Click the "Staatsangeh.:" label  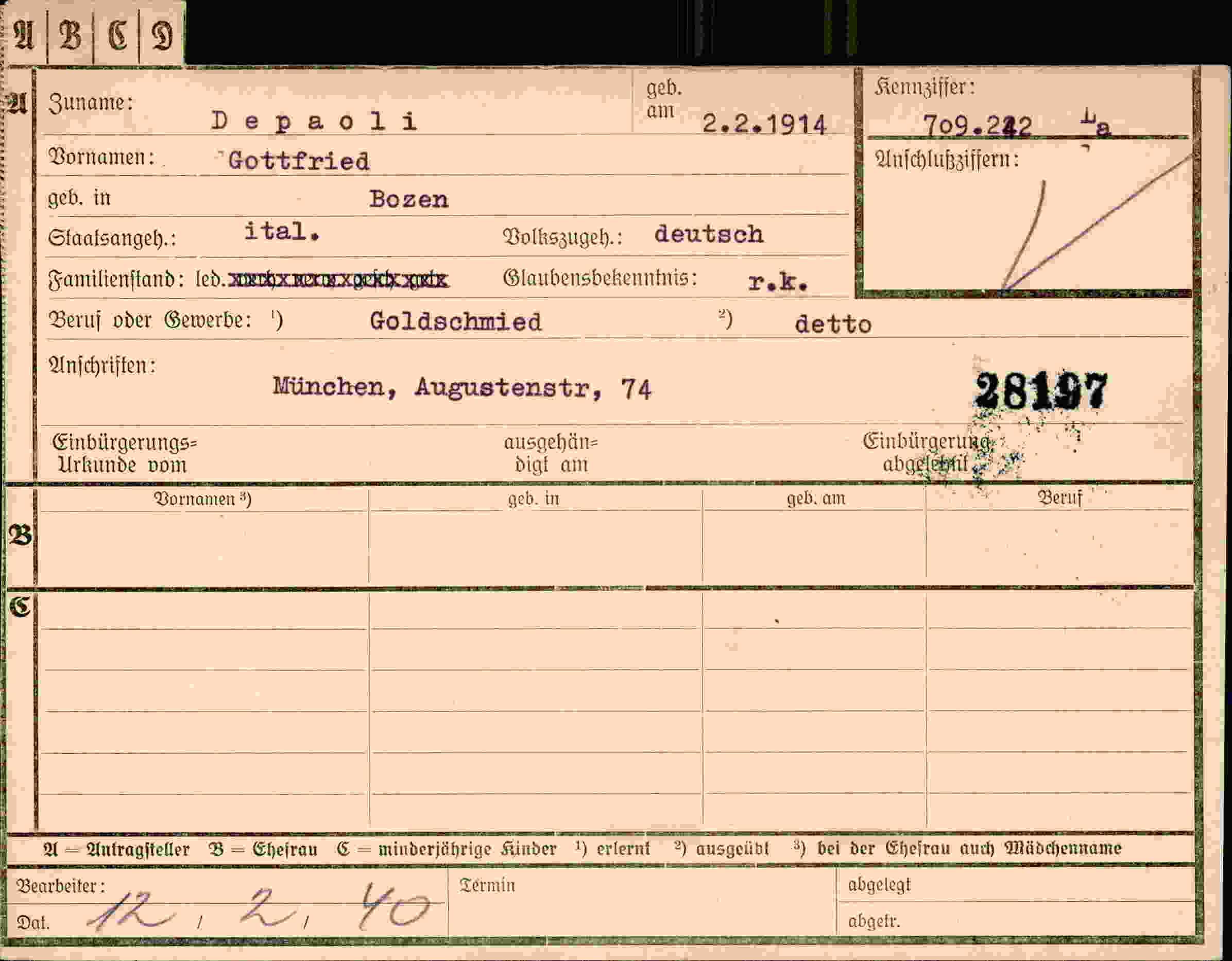tap(112, 238)
